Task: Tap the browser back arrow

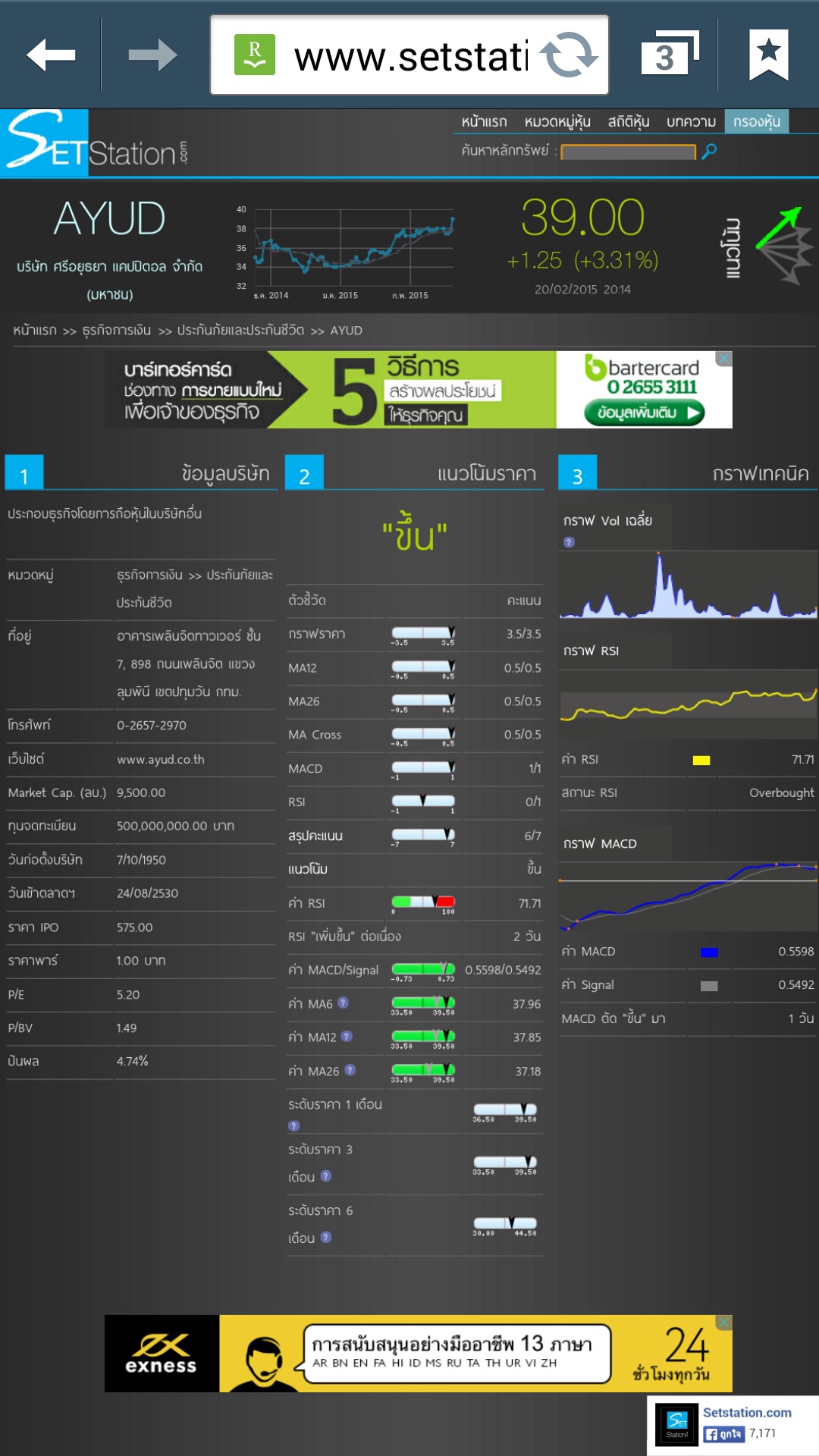Action: (x=51, y=55)
